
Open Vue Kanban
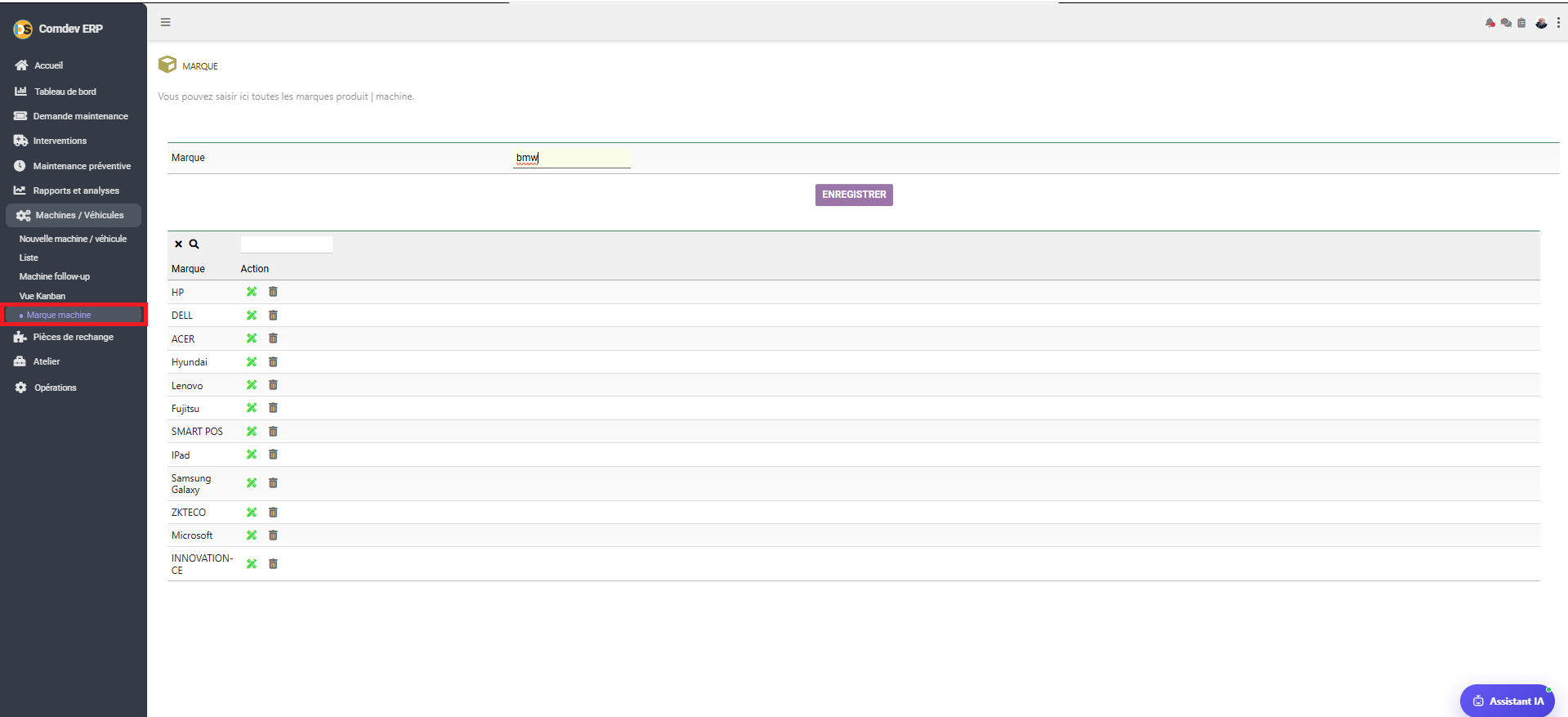click(42, 296)
